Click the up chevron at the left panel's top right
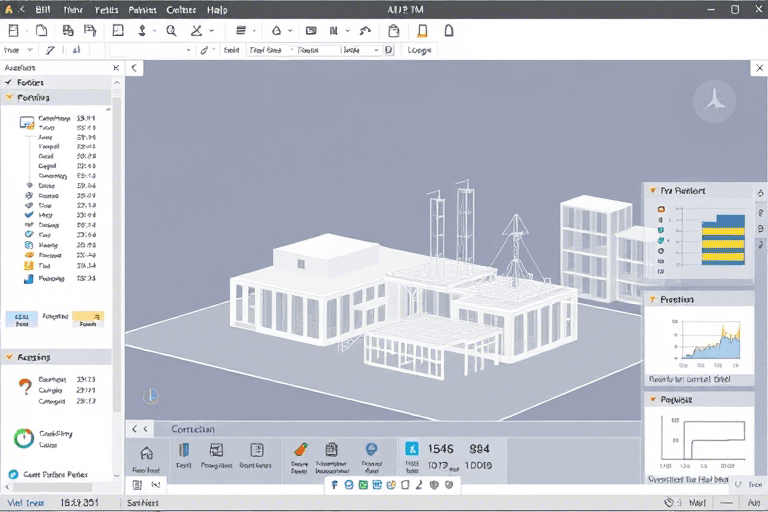 [x=117, y=82]
